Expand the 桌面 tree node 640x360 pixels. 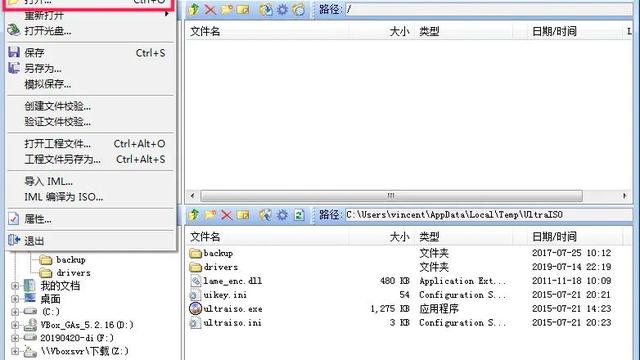15,299
